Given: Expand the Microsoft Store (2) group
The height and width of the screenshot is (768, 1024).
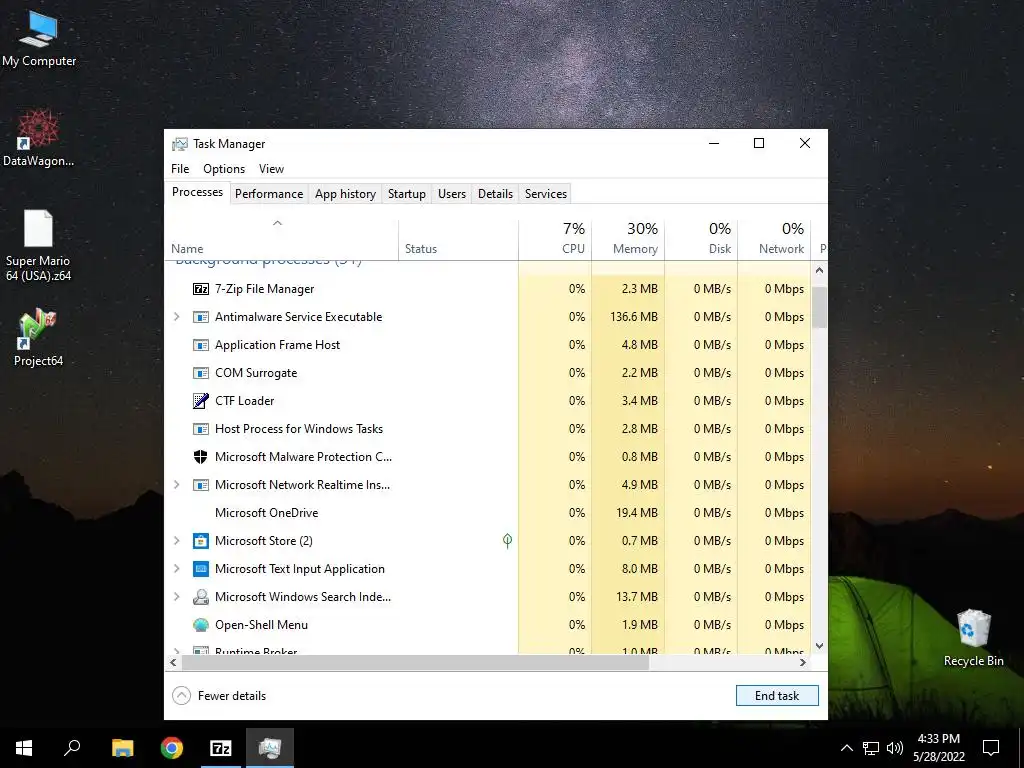Looking at the screenshot, I should click(x=176, y=541).
